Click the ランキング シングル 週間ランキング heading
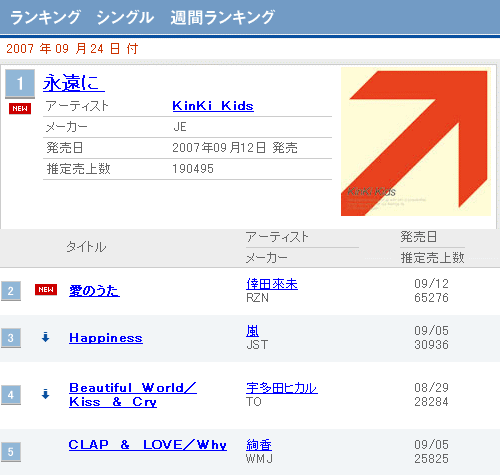The width and height of the screenshot is (500, 475). (x=142, y=17)
